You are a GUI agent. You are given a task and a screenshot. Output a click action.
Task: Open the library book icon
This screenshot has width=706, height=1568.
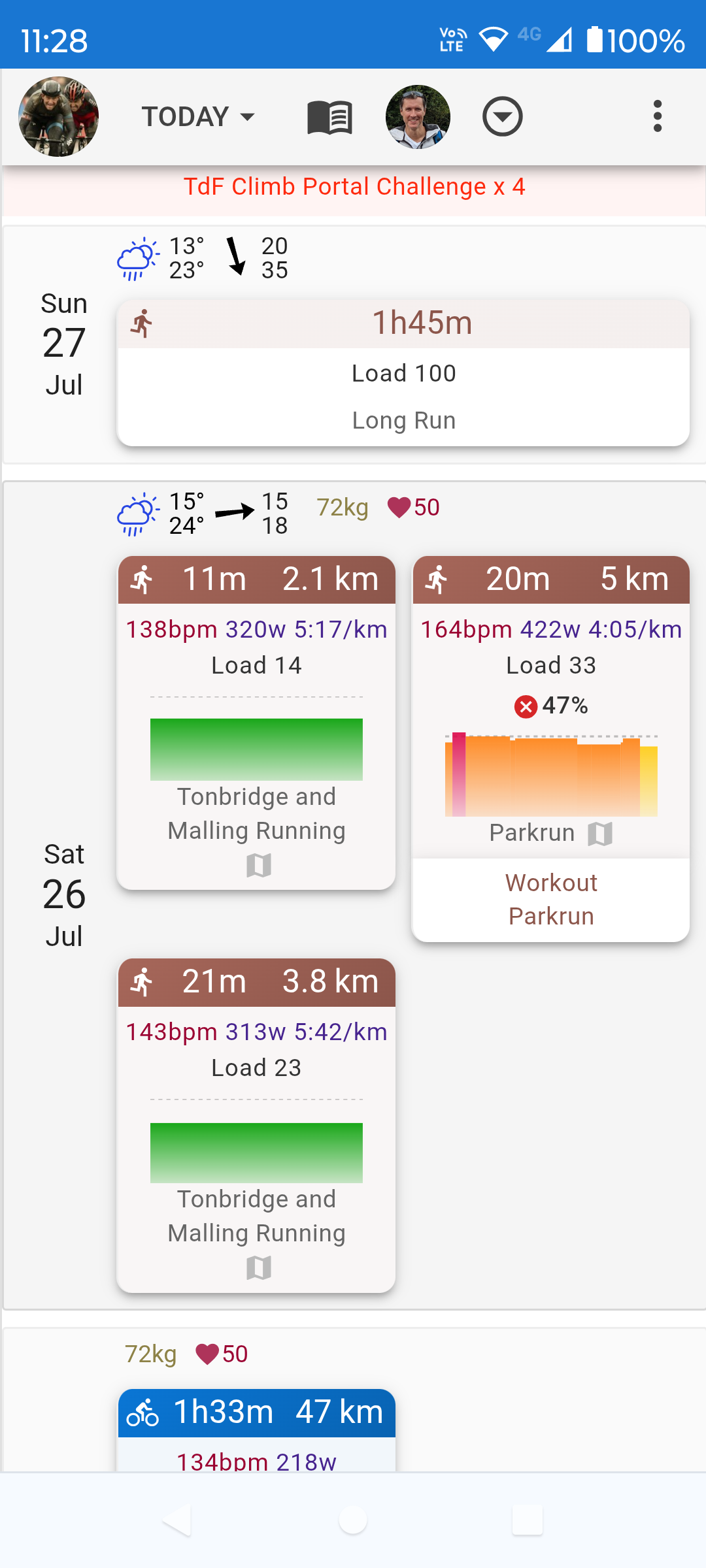(329, 118)
